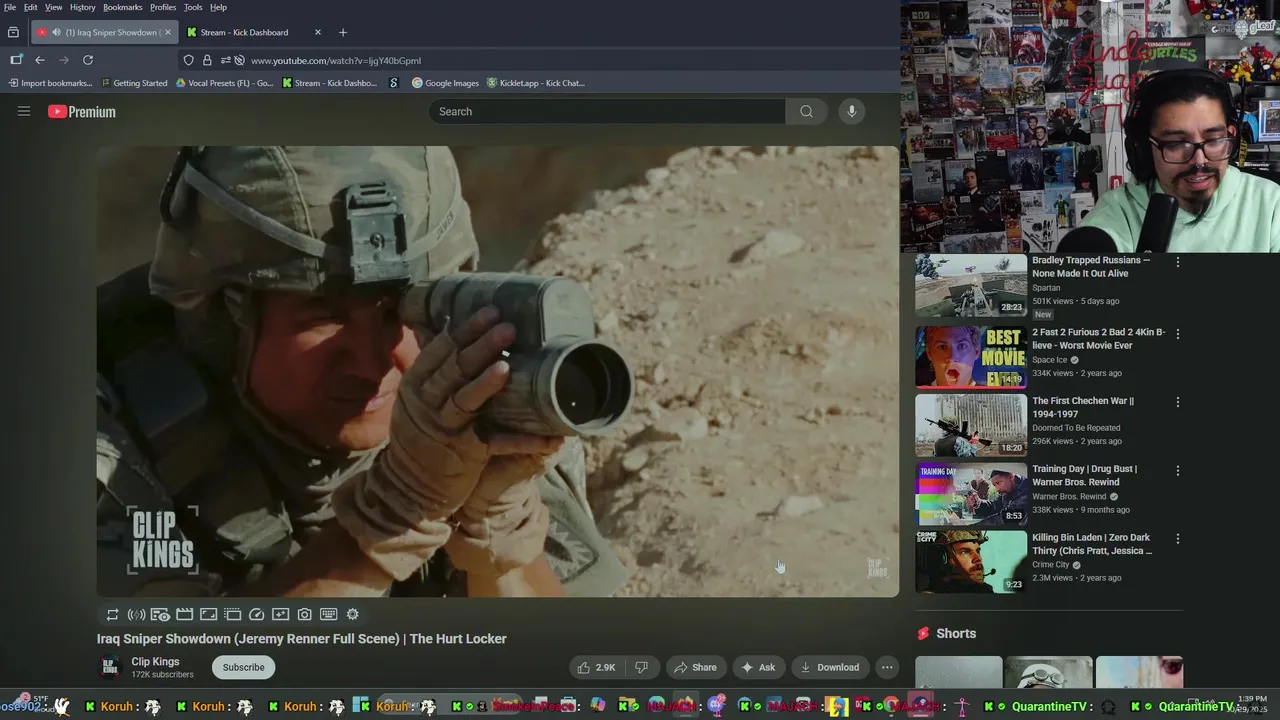Open the Getting Started bookmark

tap(134, 83)
